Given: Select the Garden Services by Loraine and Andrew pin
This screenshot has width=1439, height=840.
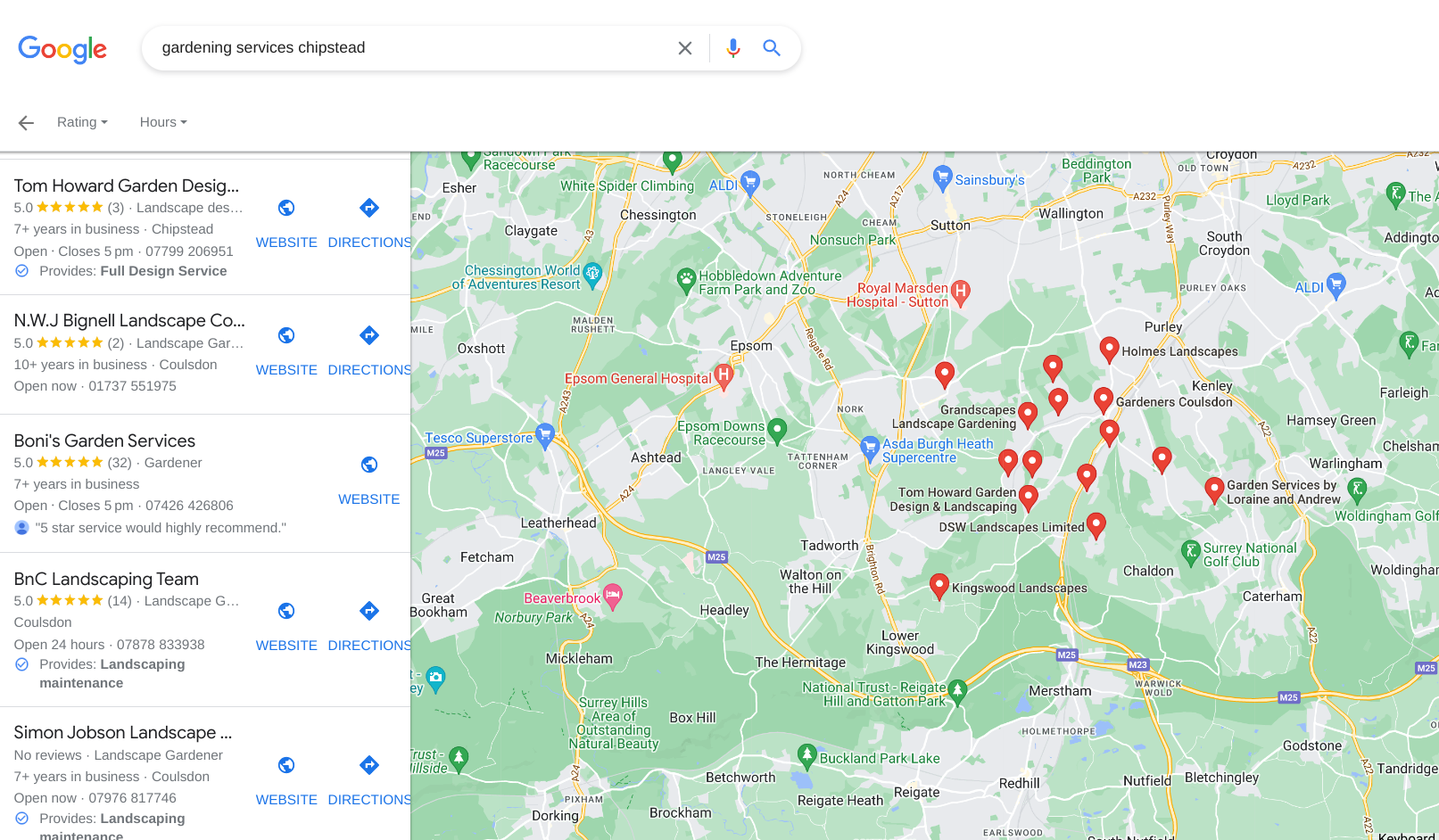Looking at the screenshot, I should pos(1214,490).
